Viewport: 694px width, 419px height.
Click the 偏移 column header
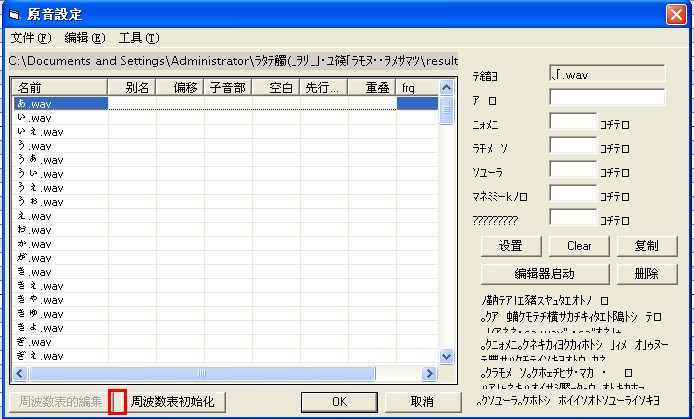coord(180,88)
